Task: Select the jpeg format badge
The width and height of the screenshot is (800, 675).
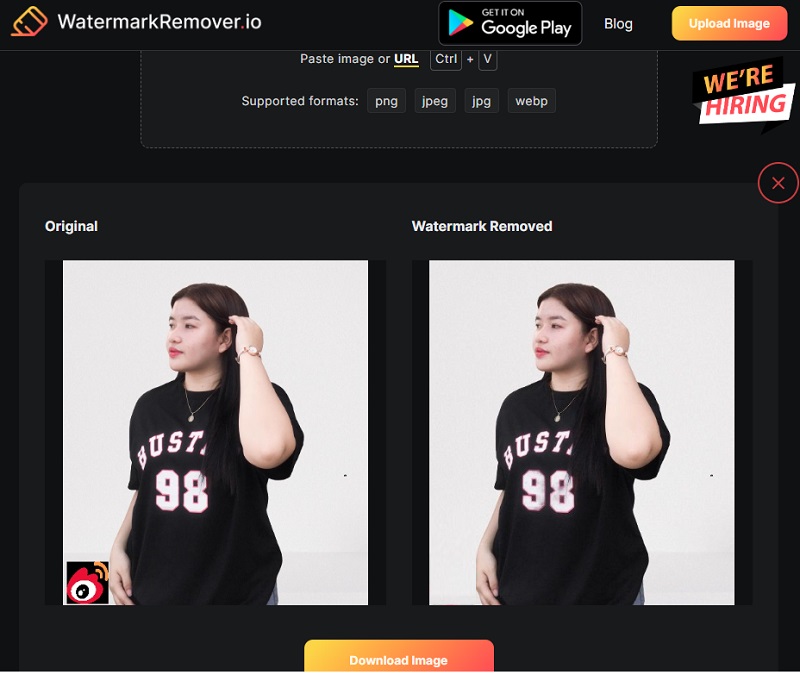Action: (x=435, y=100)
